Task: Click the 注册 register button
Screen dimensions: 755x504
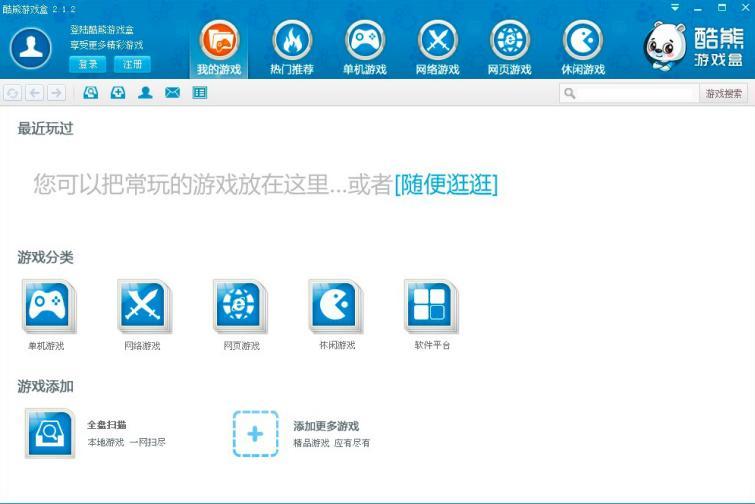Action: click(x=132, y=64)
